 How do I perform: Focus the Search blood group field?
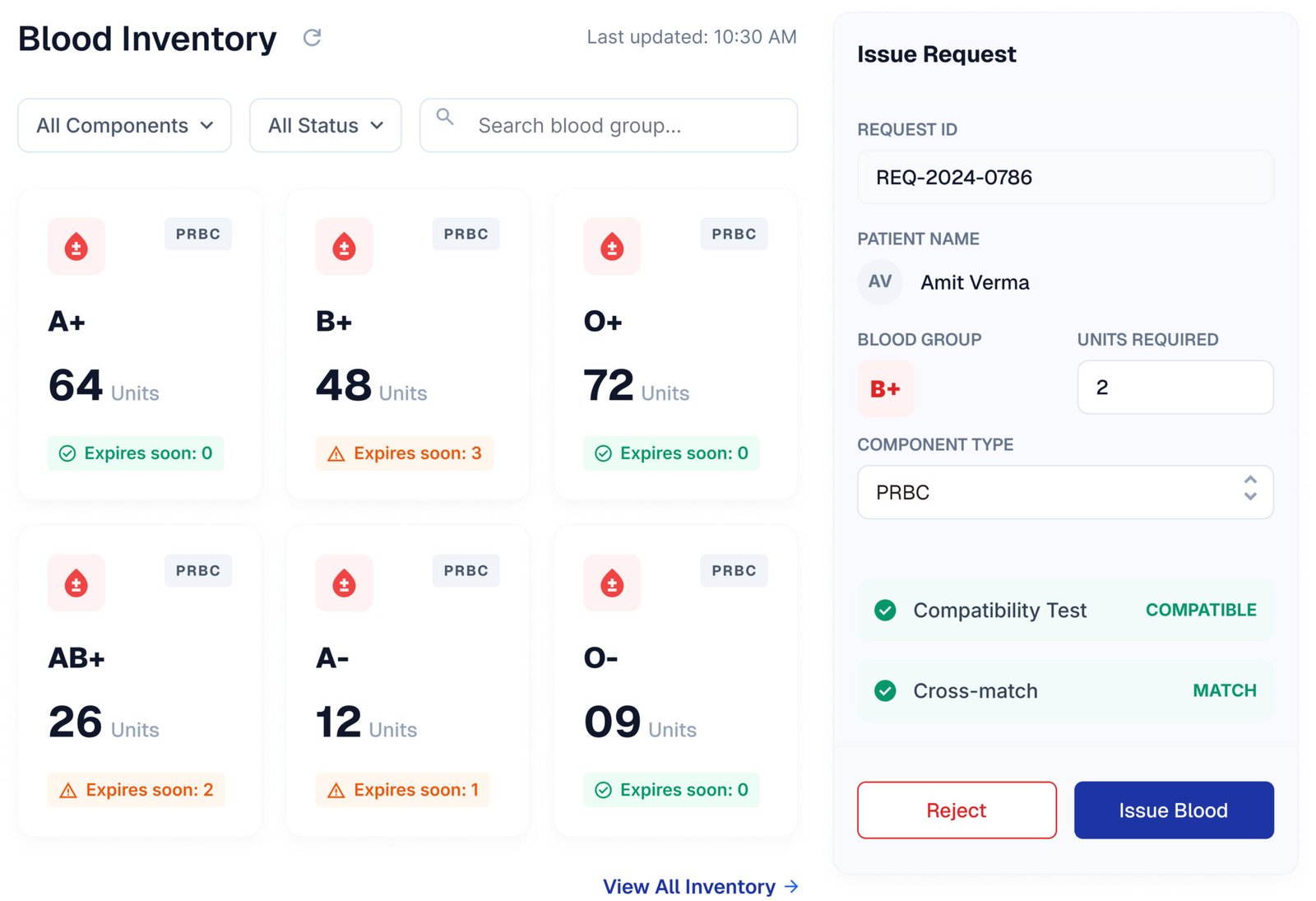tap(609, 125)
